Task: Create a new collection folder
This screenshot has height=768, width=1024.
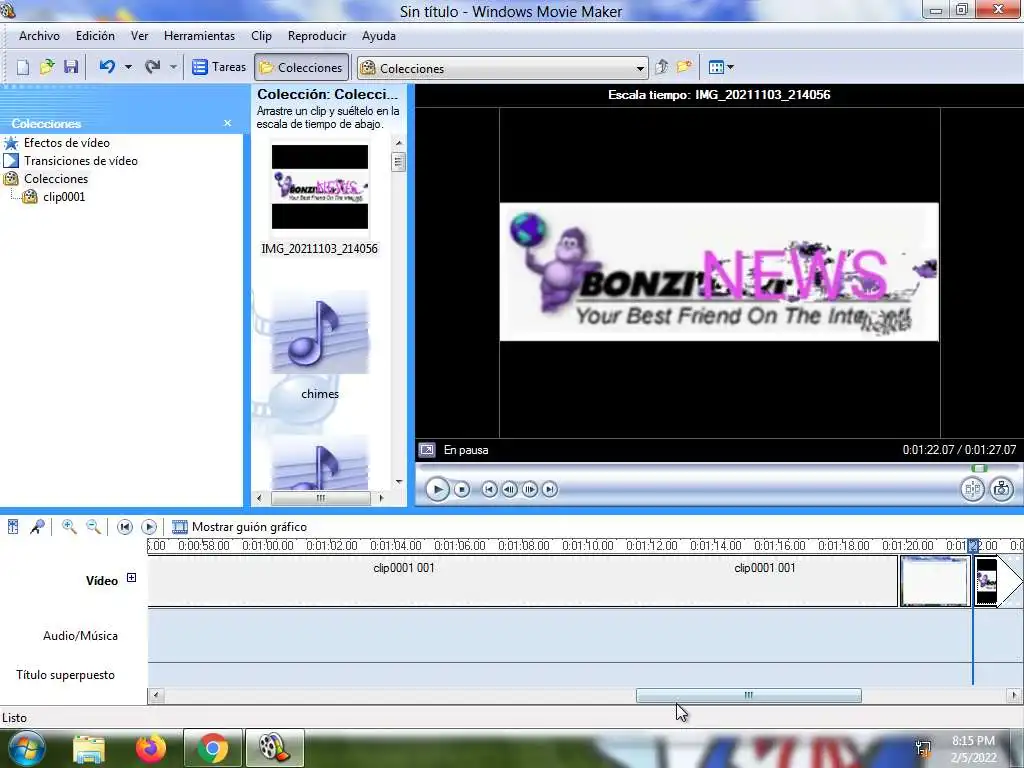Action: tap(684, 67)
